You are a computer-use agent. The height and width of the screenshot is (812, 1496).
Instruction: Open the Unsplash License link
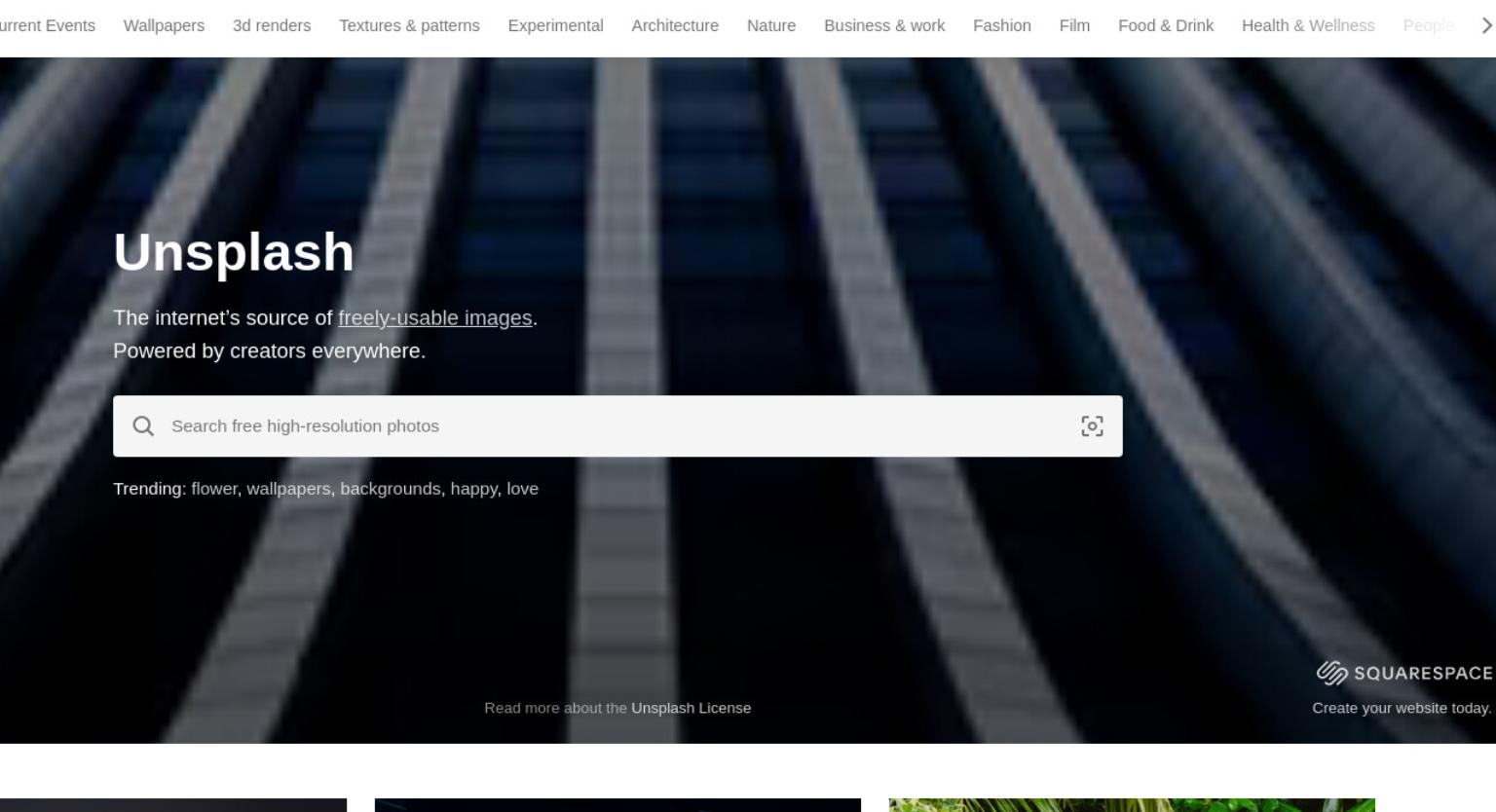(x=691, y=708)
